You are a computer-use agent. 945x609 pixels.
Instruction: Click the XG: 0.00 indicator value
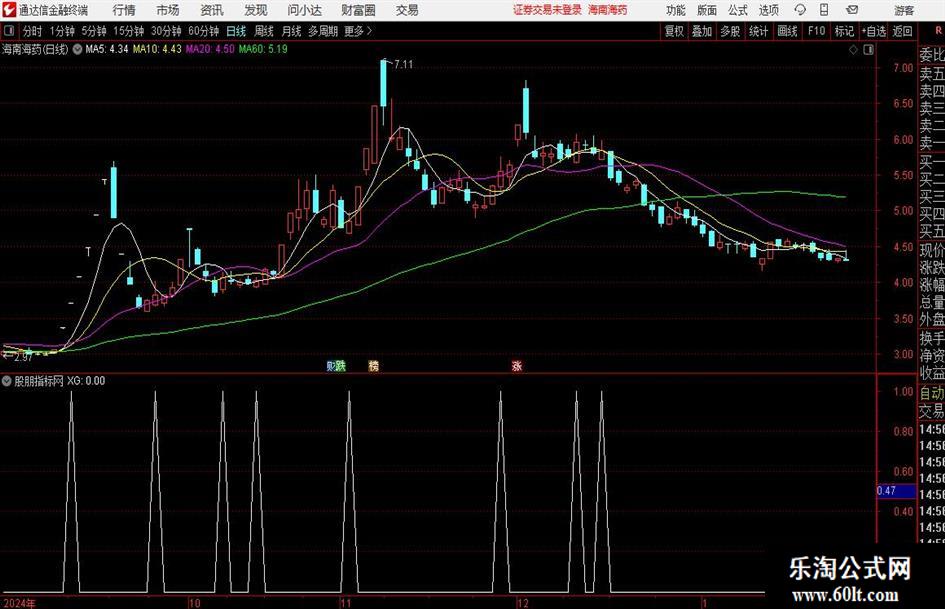click(x=86, y=381)
